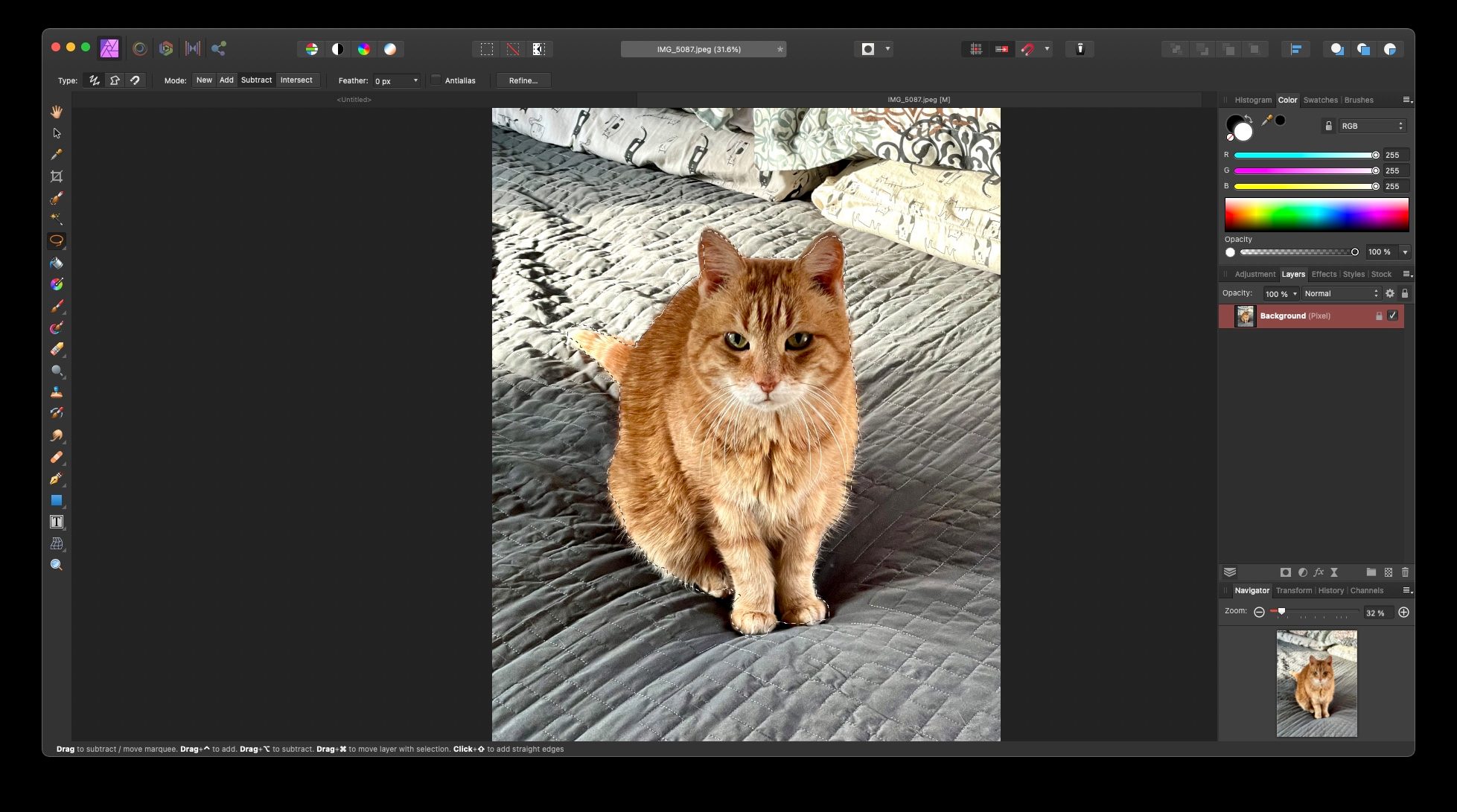Select the Freehand Selection lasso tool
1457x812 pixels.
(x=57, y=240)
